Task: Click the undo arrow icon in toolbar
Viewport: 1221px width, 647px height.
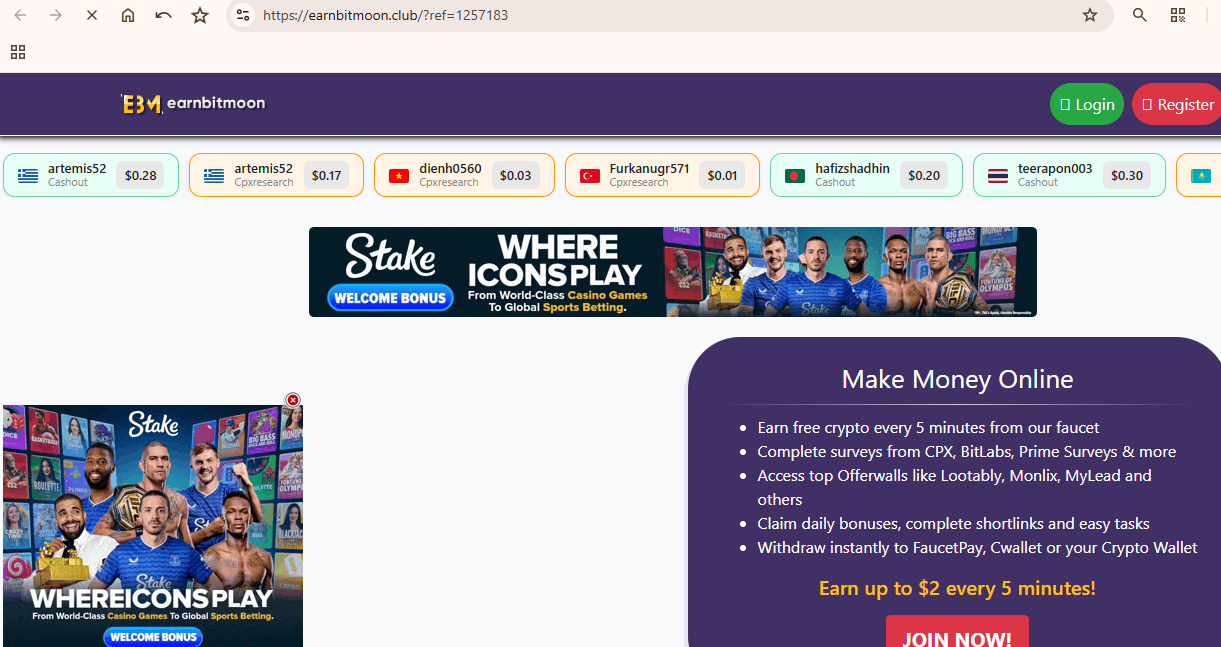Action: pyautogui.click(x=164, y=15)
